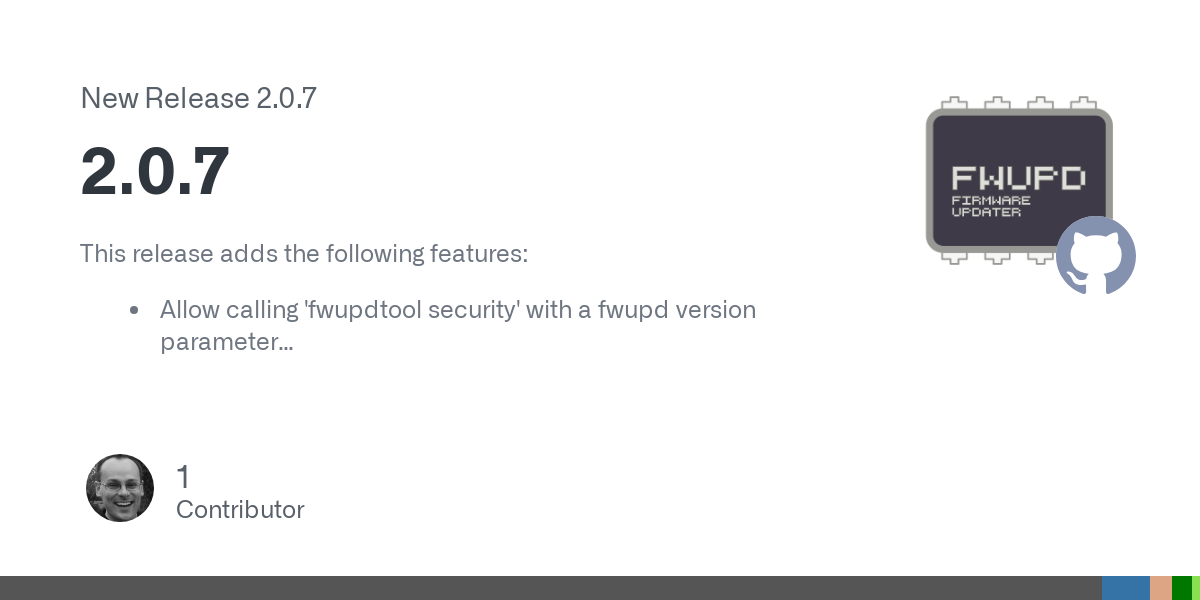Screen dimensions: 1200x600
Task: Click the blue segment of language bar
Action: coord(1125,588)
